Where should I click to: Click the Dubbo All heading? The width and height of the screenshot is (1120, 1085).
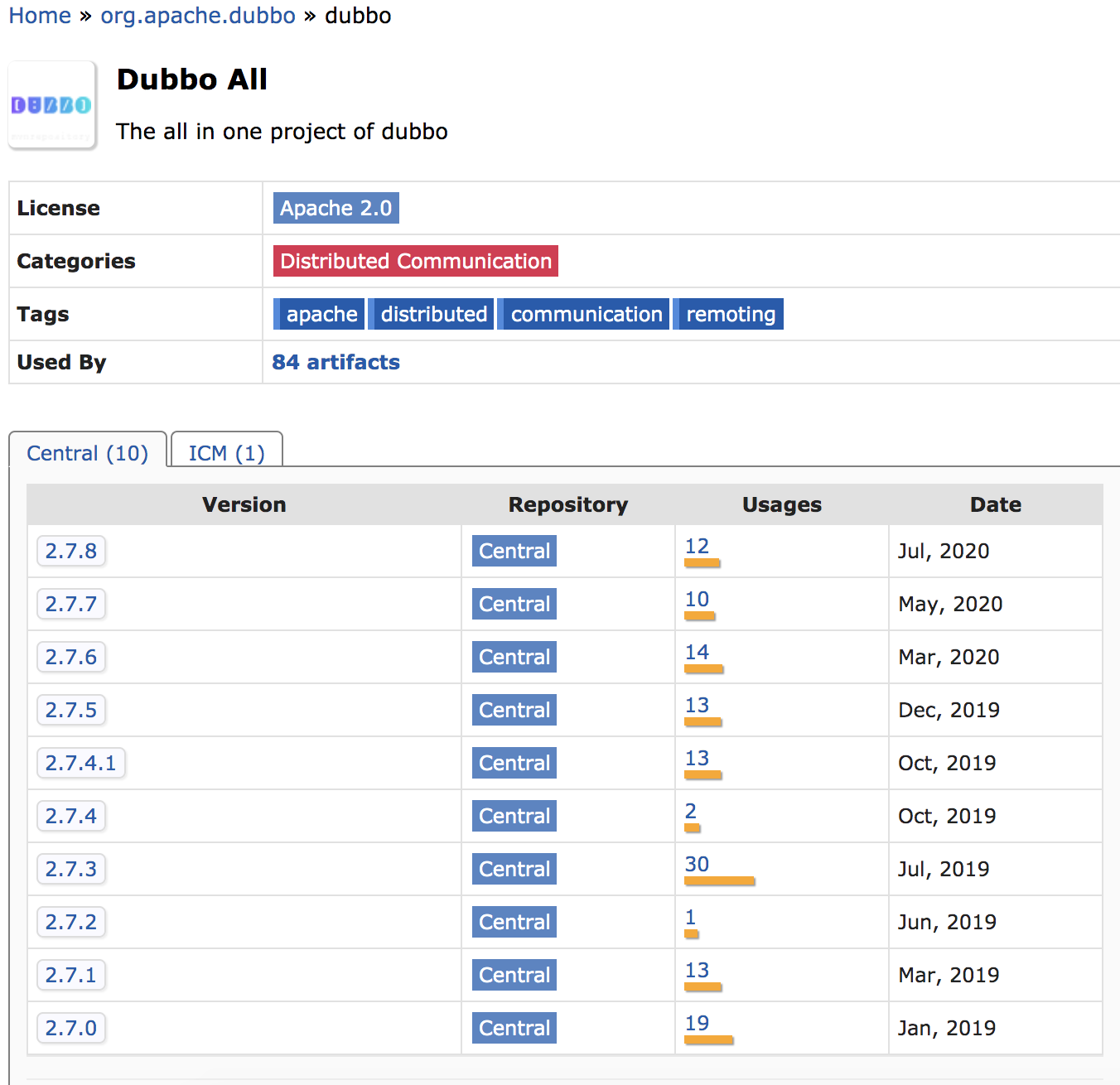pyautogui.click(x=192, y=80)
